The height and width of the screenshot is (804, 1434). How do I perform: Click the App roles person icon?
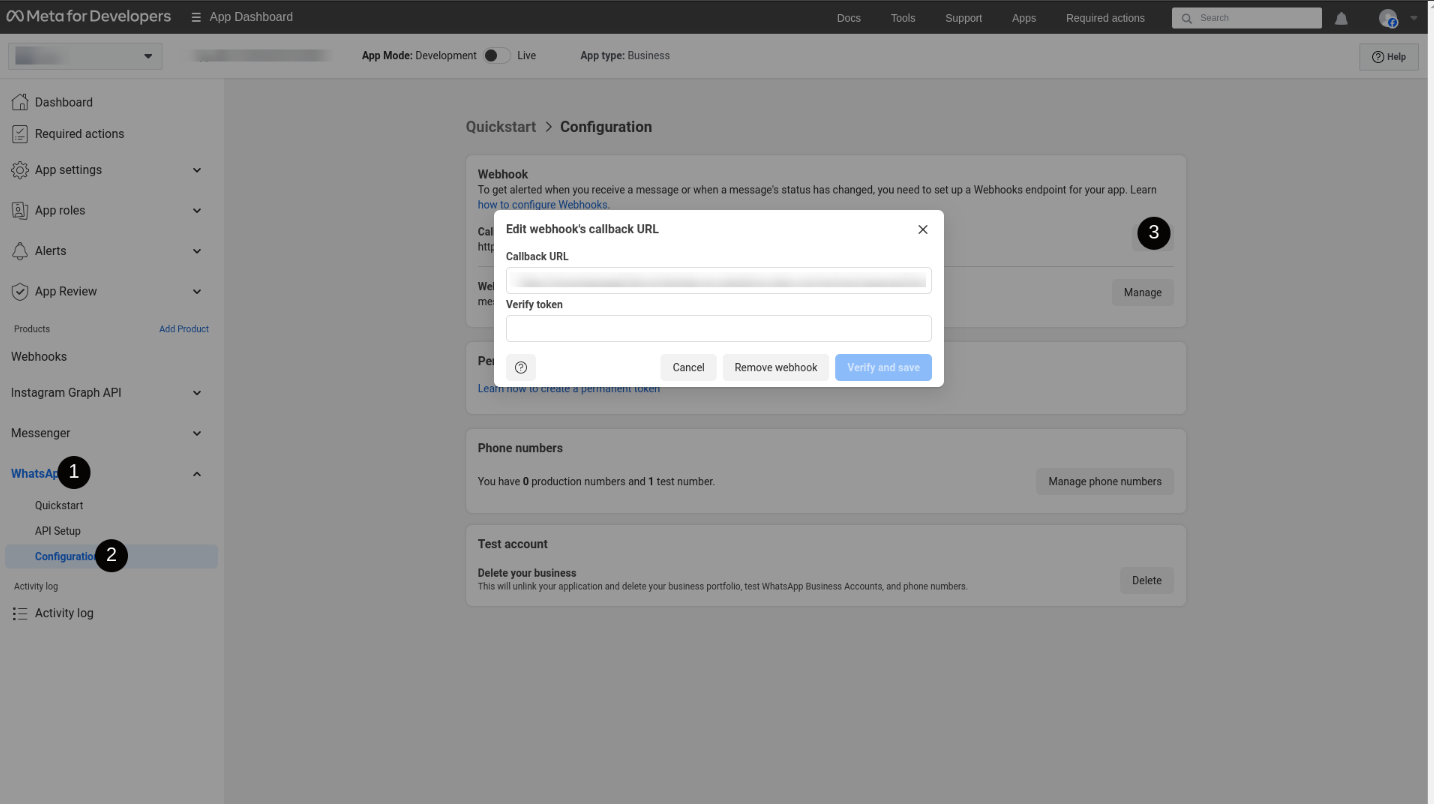coord(19,210)
